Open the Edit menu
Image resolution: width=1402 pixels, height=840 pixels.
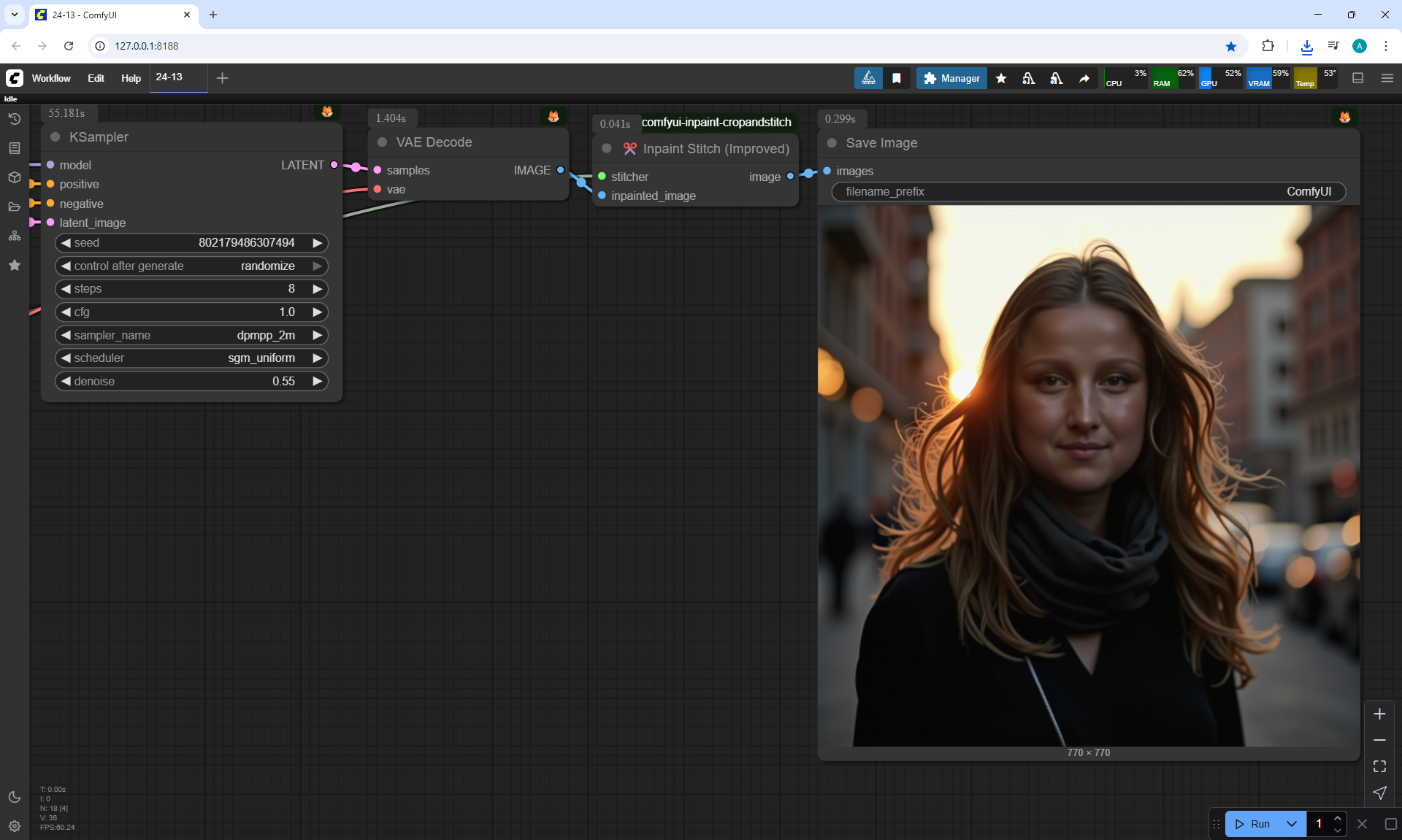point(96,78)
